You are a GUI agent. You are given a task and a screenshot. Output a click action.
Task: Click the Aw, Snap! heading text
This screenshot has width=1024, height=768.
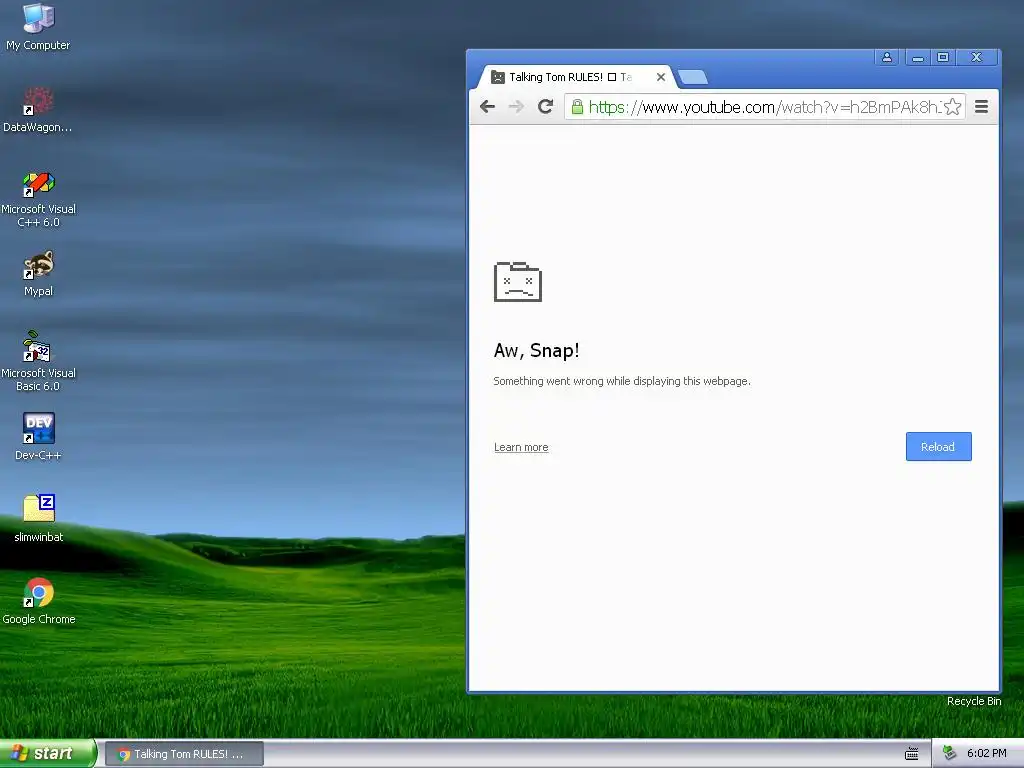point(537,351)
